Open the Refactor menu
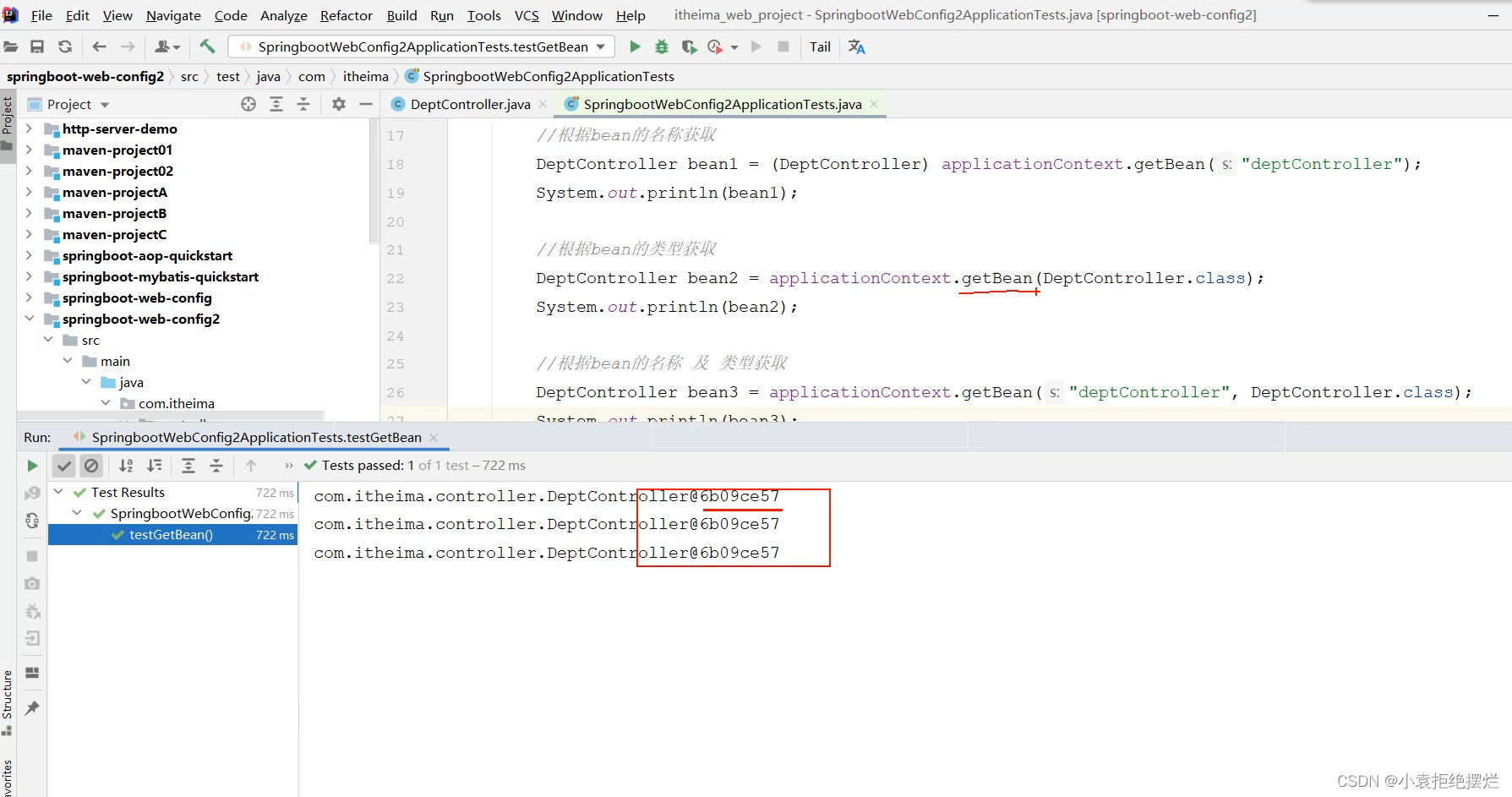Image resolution: width=1512 pixels, height=797 pixels. pos(346,15)
